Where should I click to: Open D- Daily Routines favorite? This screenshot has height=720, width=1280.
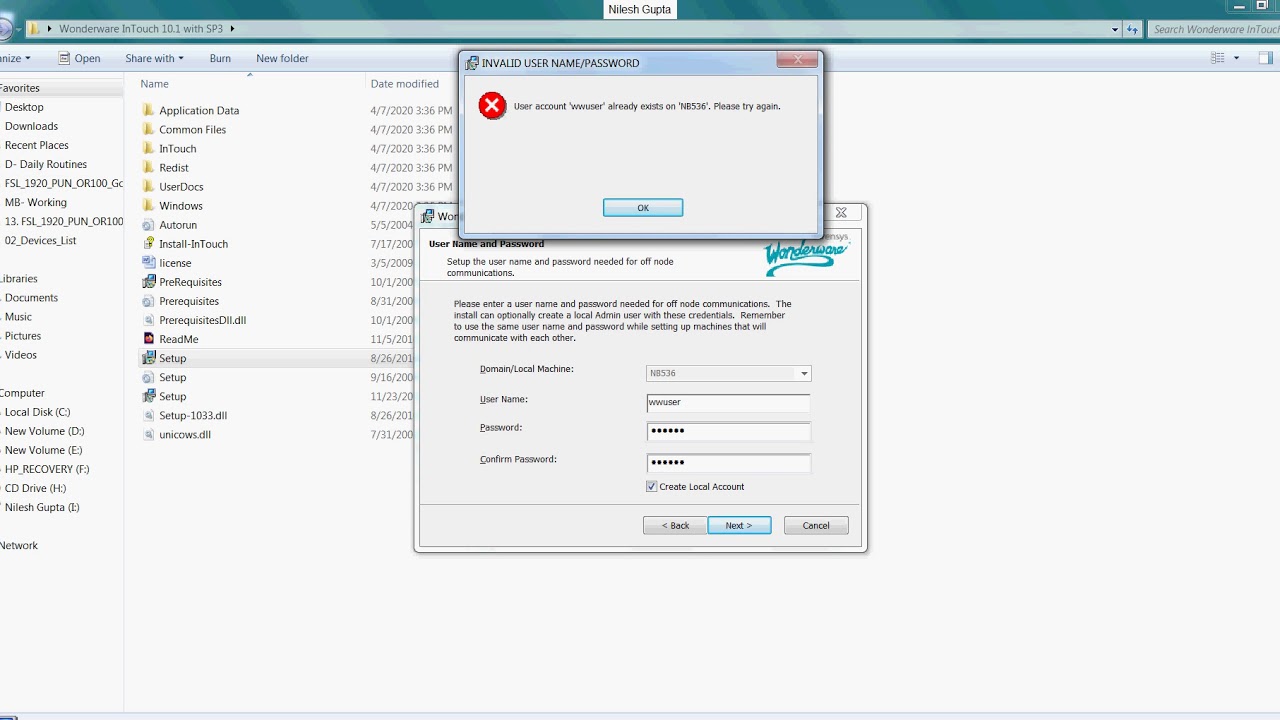[x=45, y=164]
